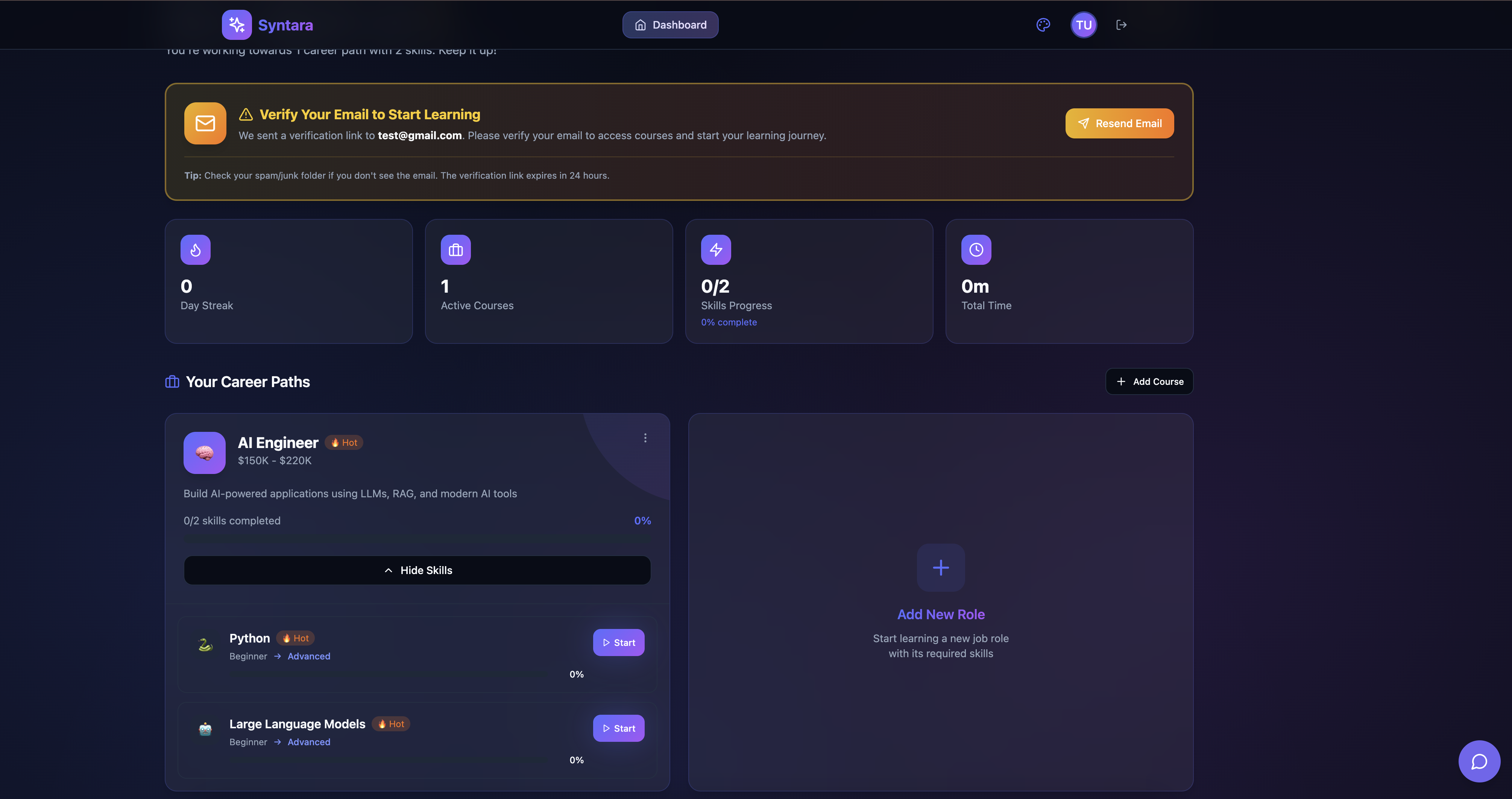The image size is (1512, 799).
Task: Open the AI Engineer card options menu
Action: [645, 437]
